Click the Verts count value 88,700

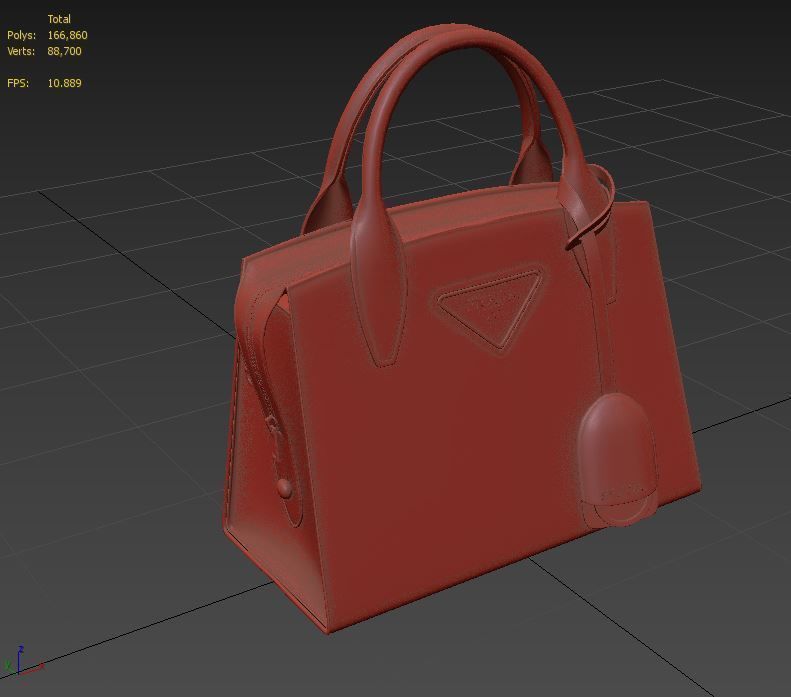tap(64, 51)
